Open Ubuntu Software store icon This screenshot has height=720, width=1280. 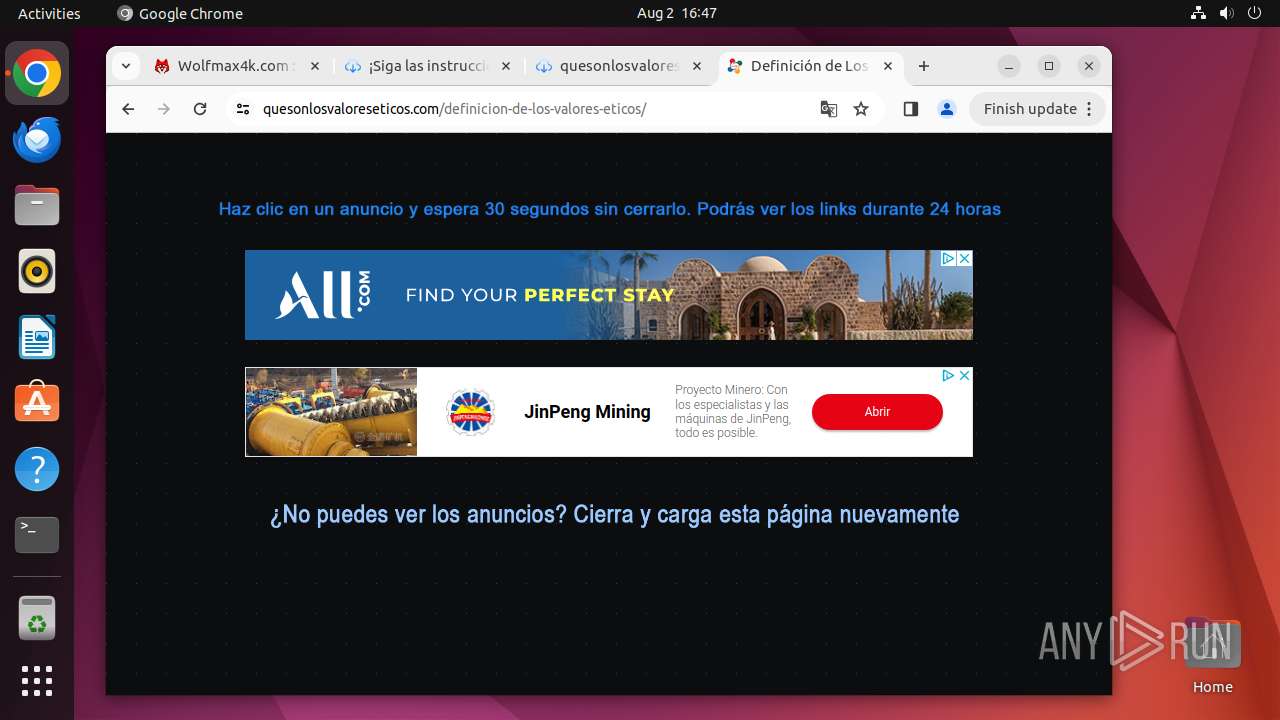pos(37,403)
